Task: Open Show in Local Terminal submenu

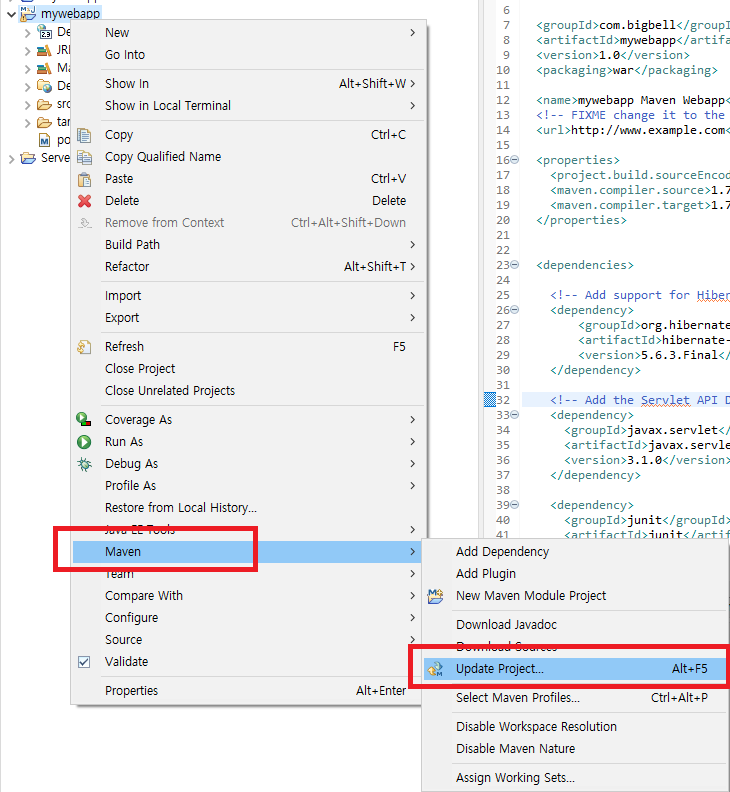Action: (x=248, y=106)
